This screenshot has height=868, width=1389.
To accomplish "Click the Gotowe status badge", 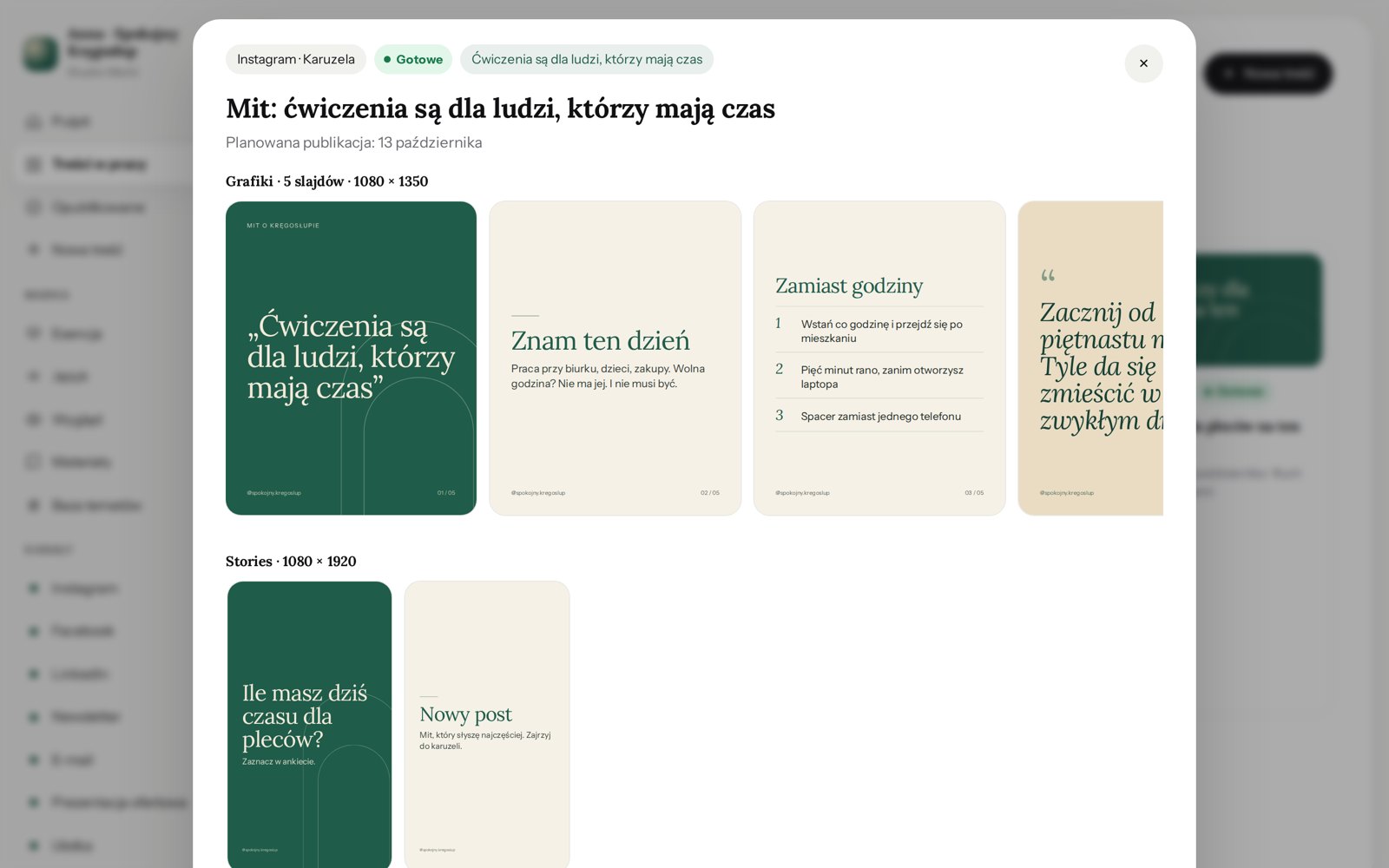I will [413, 59].
